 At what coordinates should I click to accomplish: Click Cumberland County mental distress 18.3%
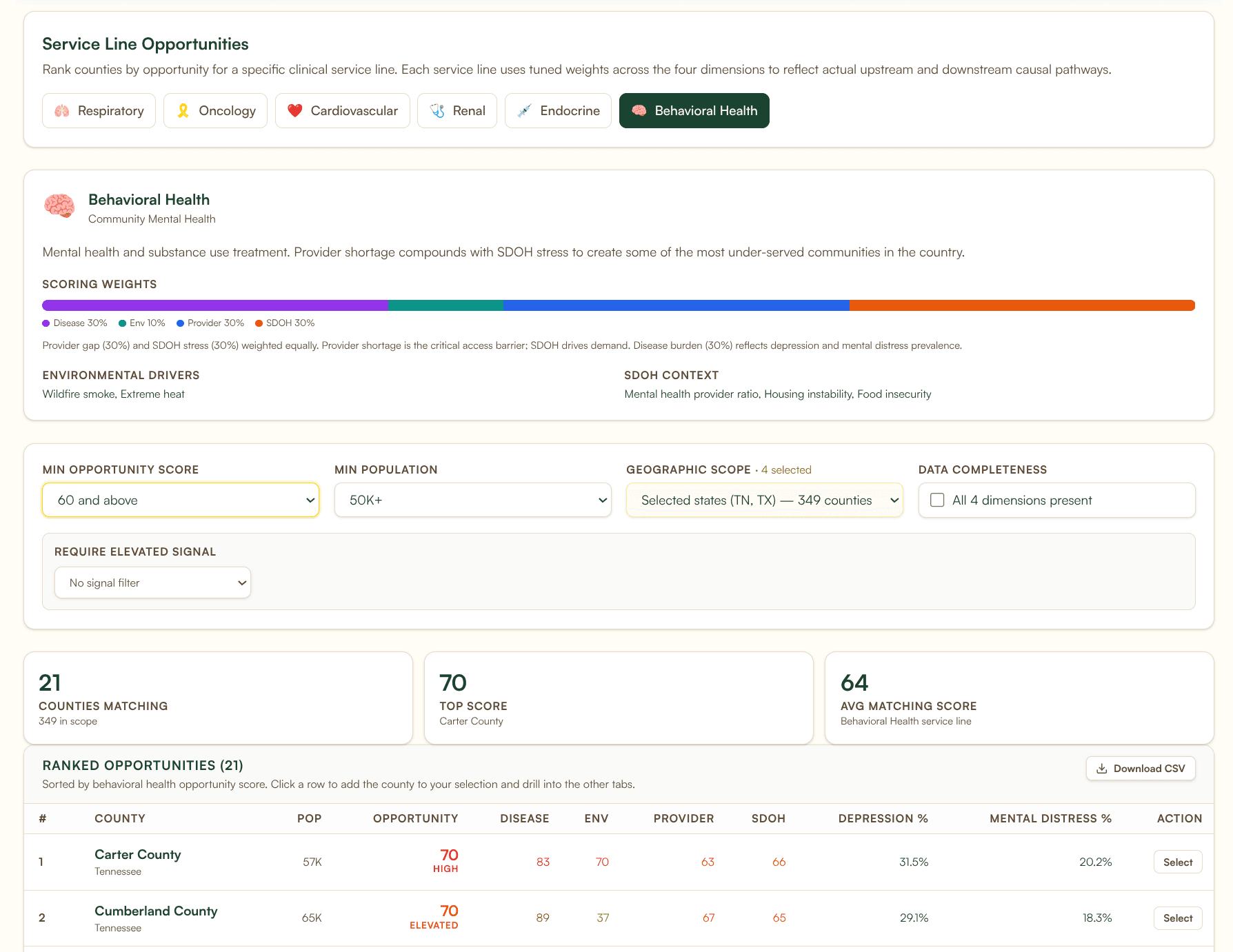1097,918
